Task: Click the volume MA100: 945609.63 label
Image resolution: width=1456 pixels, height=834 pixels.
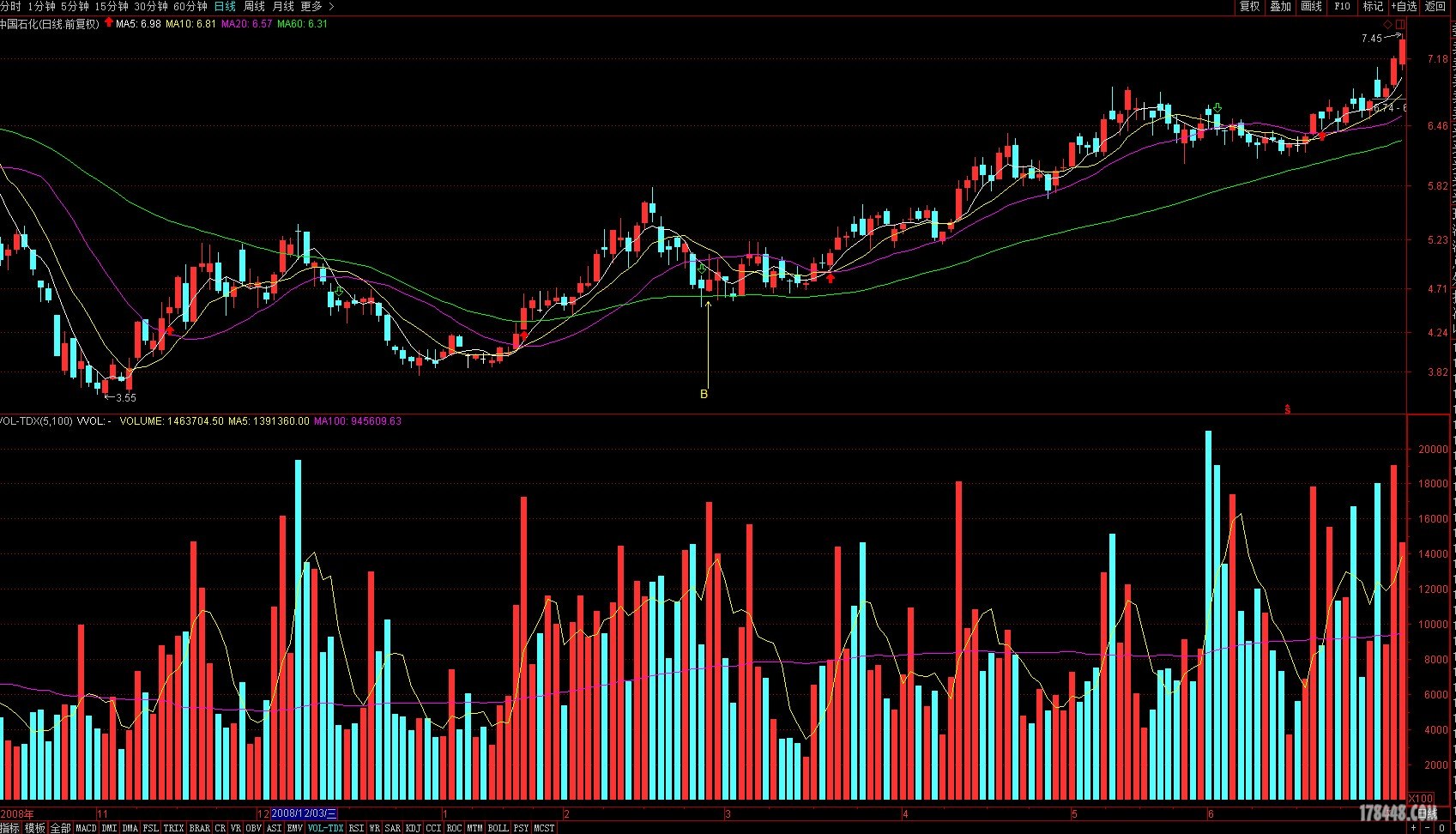Action: (357, 421)
